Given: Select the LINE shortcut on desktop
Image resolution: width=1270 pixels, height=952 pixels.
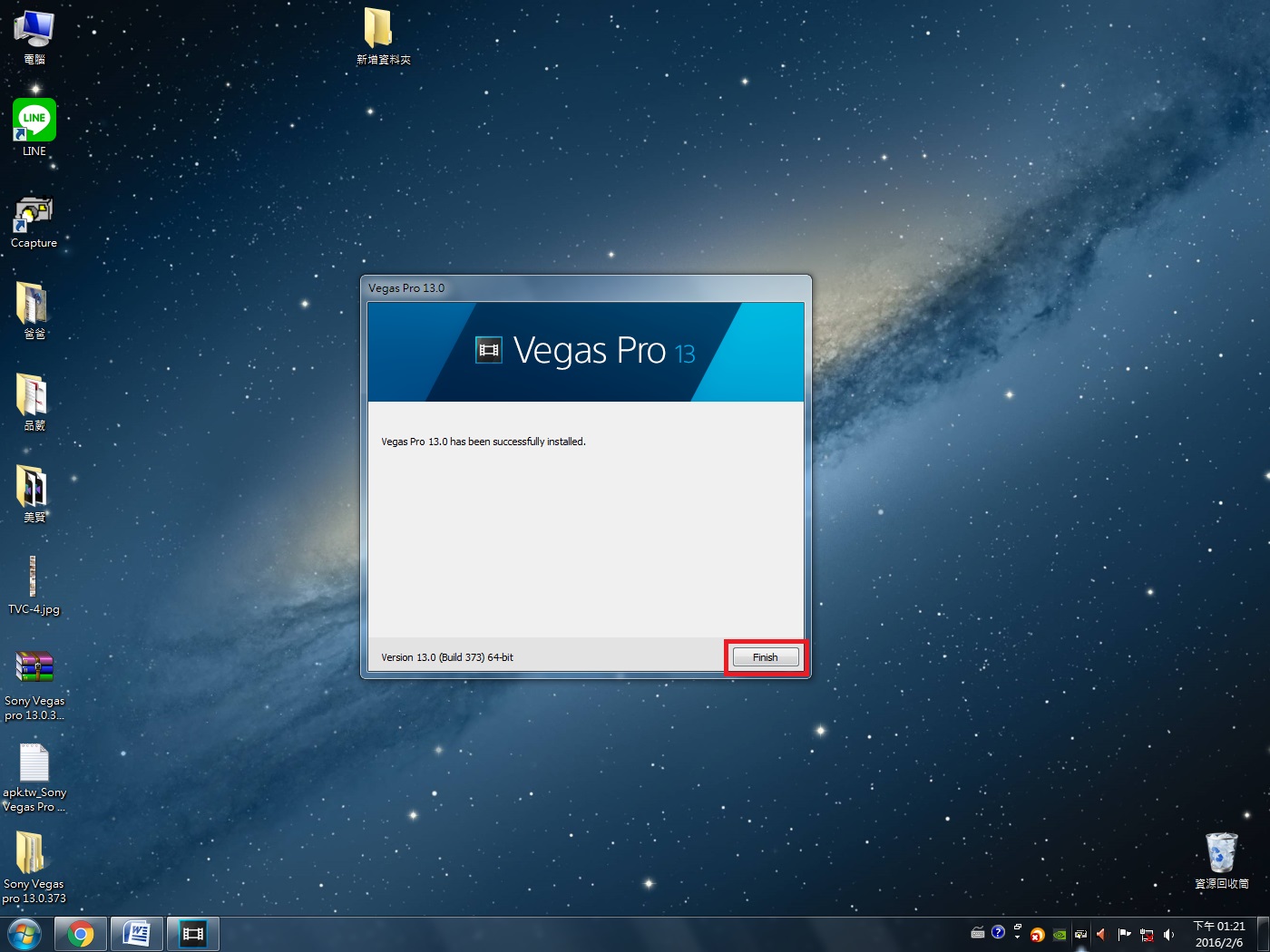Looking at the screenshot, I should point(34,128).
